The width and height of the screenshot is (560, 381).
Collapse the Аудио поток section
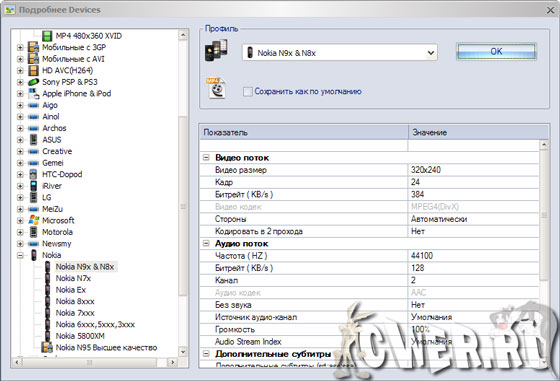[x=206, y=244]
